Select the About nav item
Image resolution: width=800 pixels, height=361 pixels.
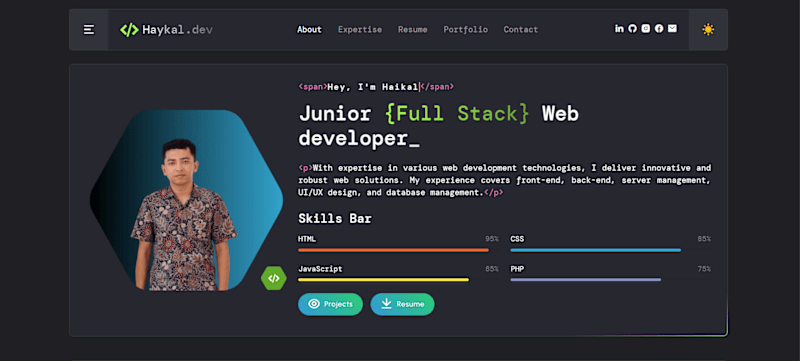point(309,30)
